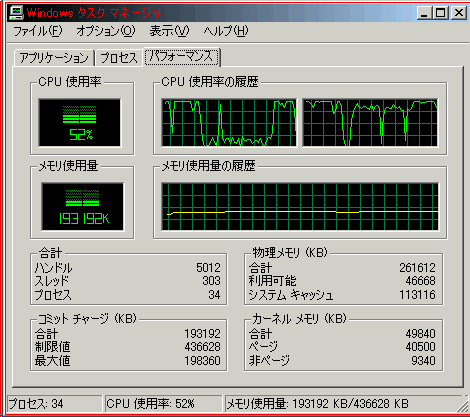Click the physical memory total 261612
Screen dimensions: 470x417
pyautogui.click(x=417, y=268)
